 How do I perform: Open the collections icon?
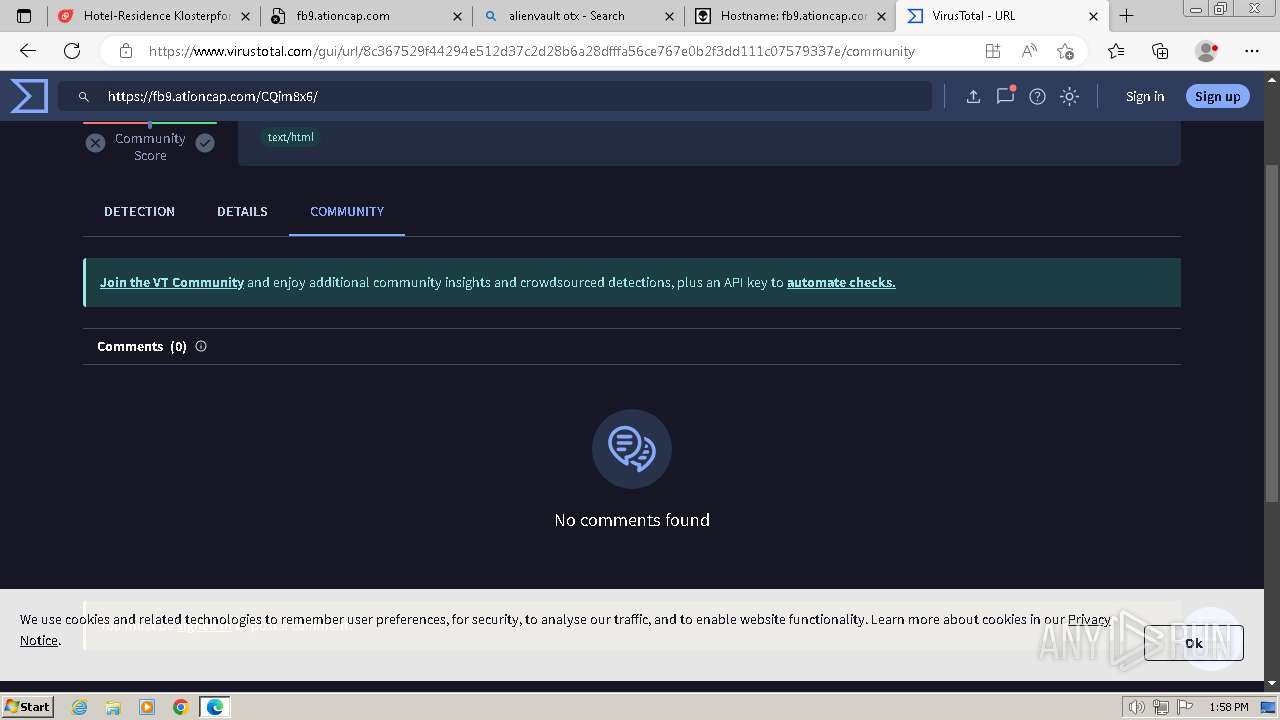point(1160,51)
